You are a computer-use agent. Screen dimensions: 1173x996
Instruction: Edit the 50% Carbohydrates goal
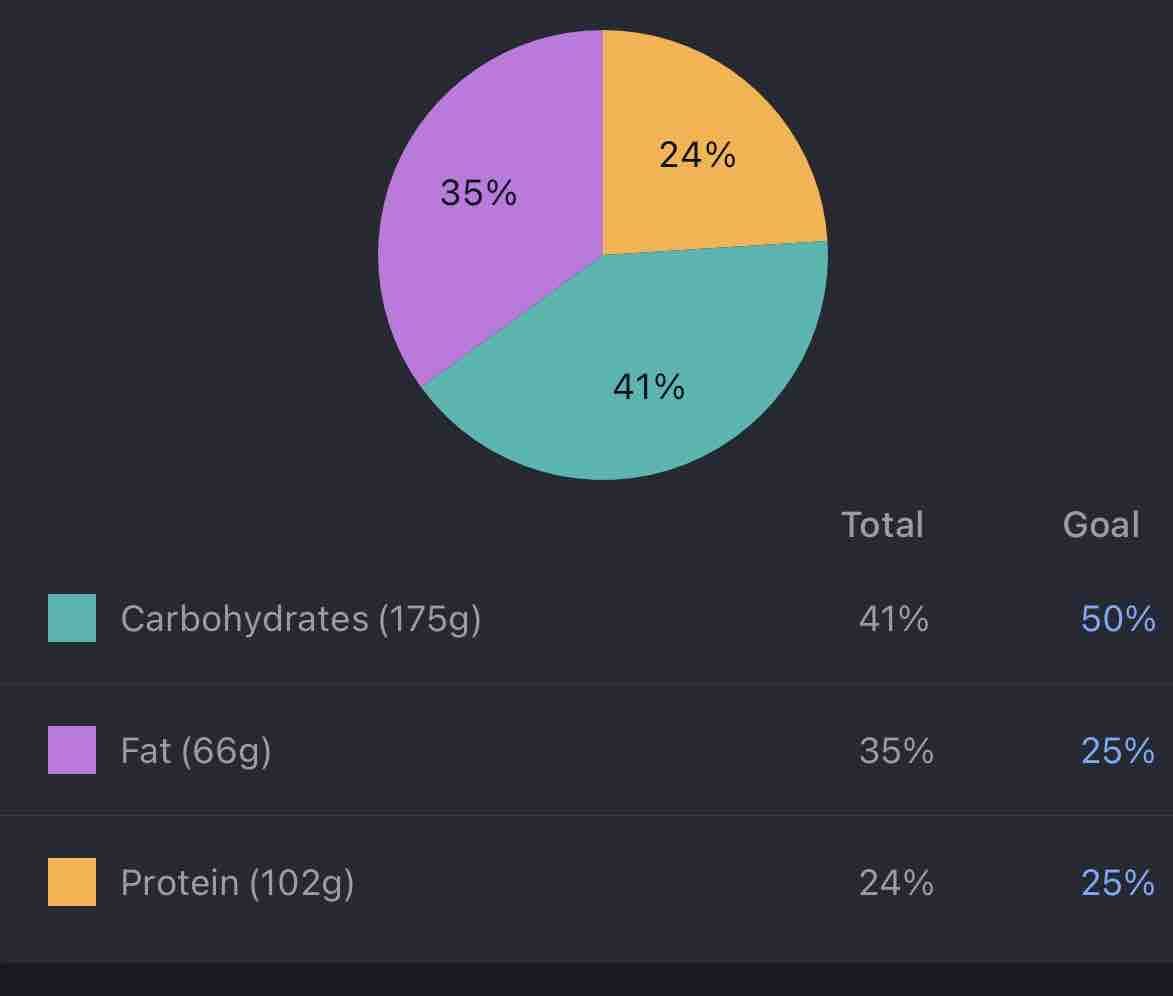1118,620
